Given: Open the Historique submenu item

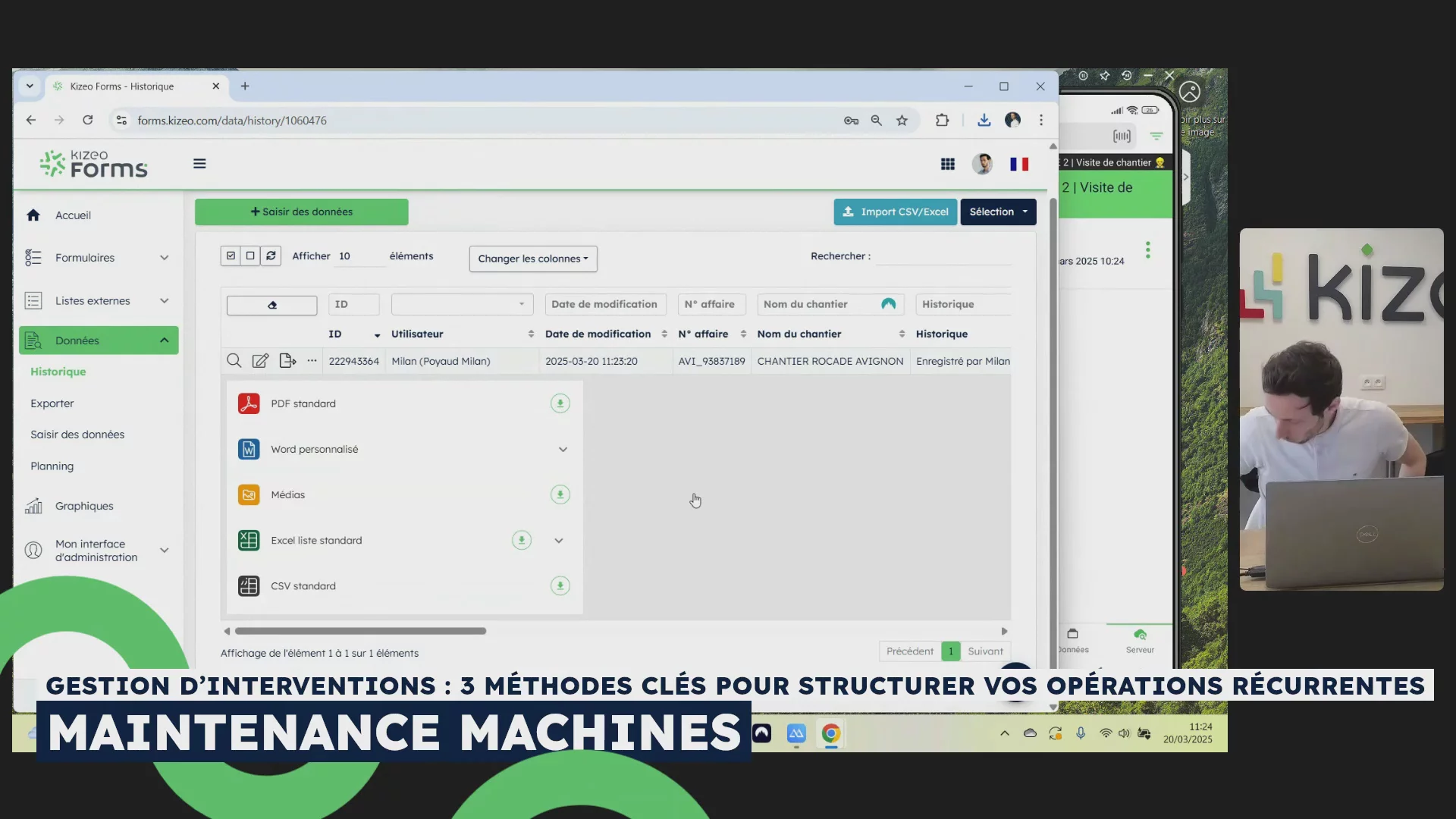Looking at the screenshot, I should pos(58,372).
